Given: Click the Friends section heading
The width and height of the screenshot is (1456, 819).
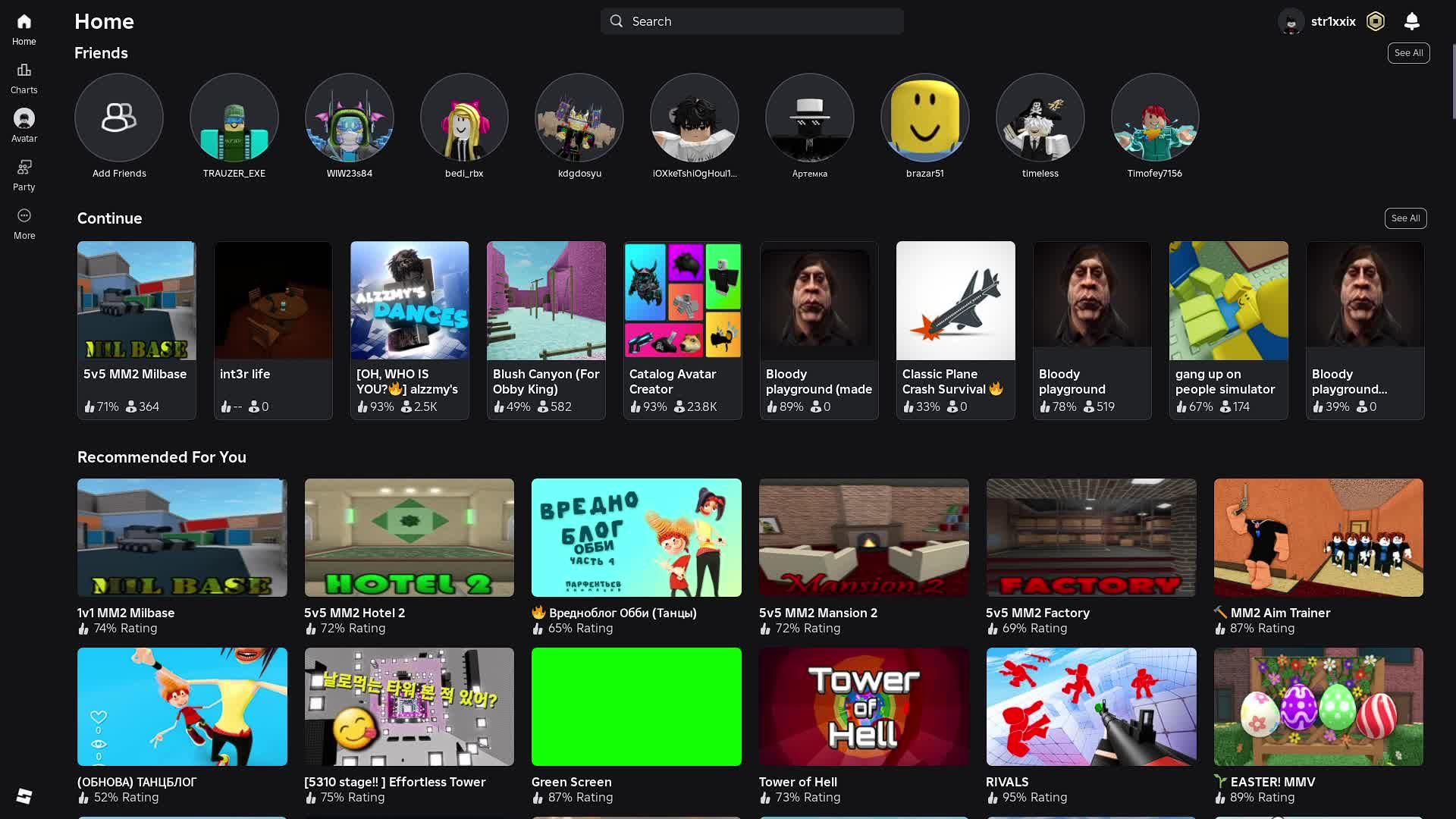Looking at the screenshot, I should coord(101,53).
